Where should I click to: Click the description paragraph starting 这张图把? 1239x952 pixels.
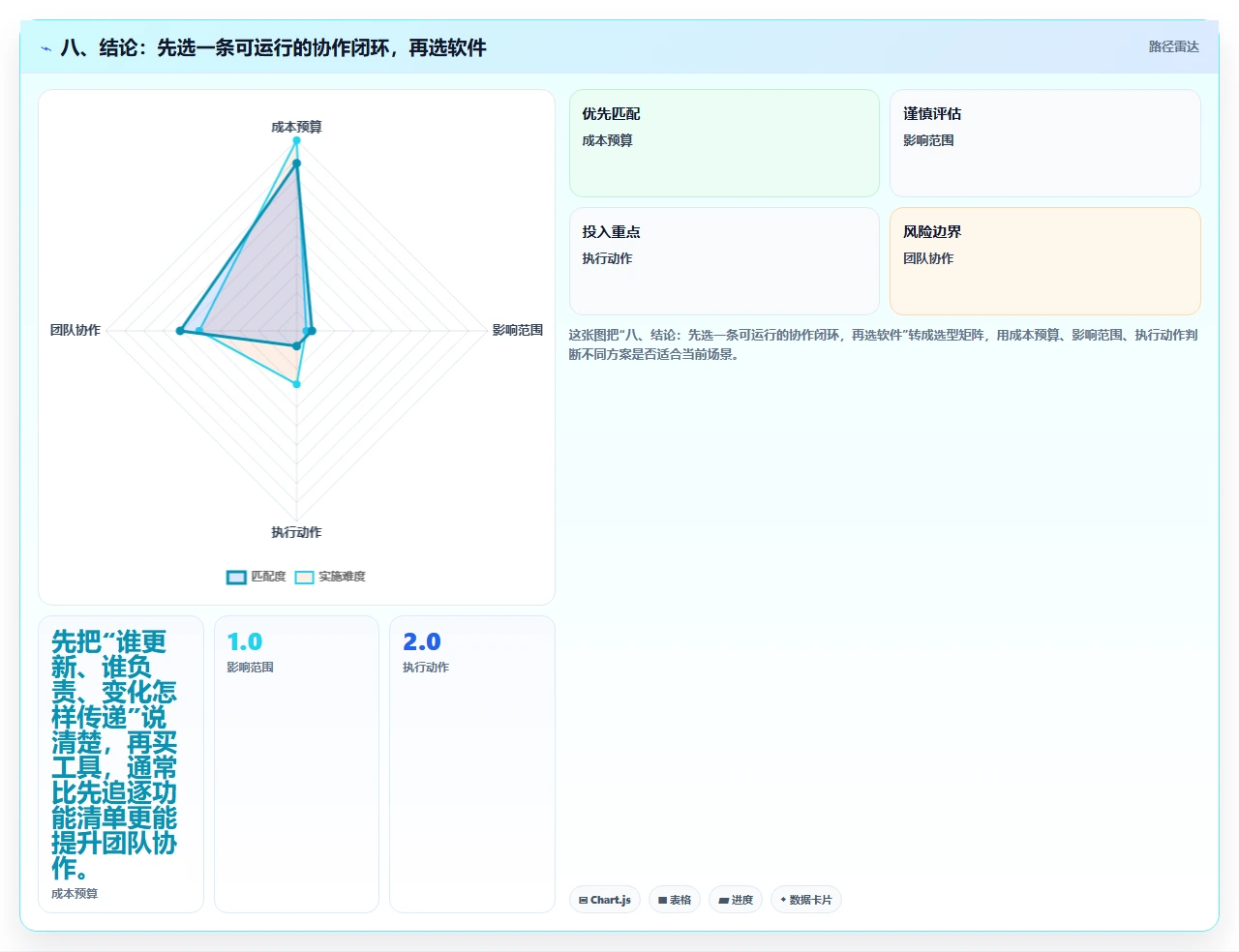point(884,344)
